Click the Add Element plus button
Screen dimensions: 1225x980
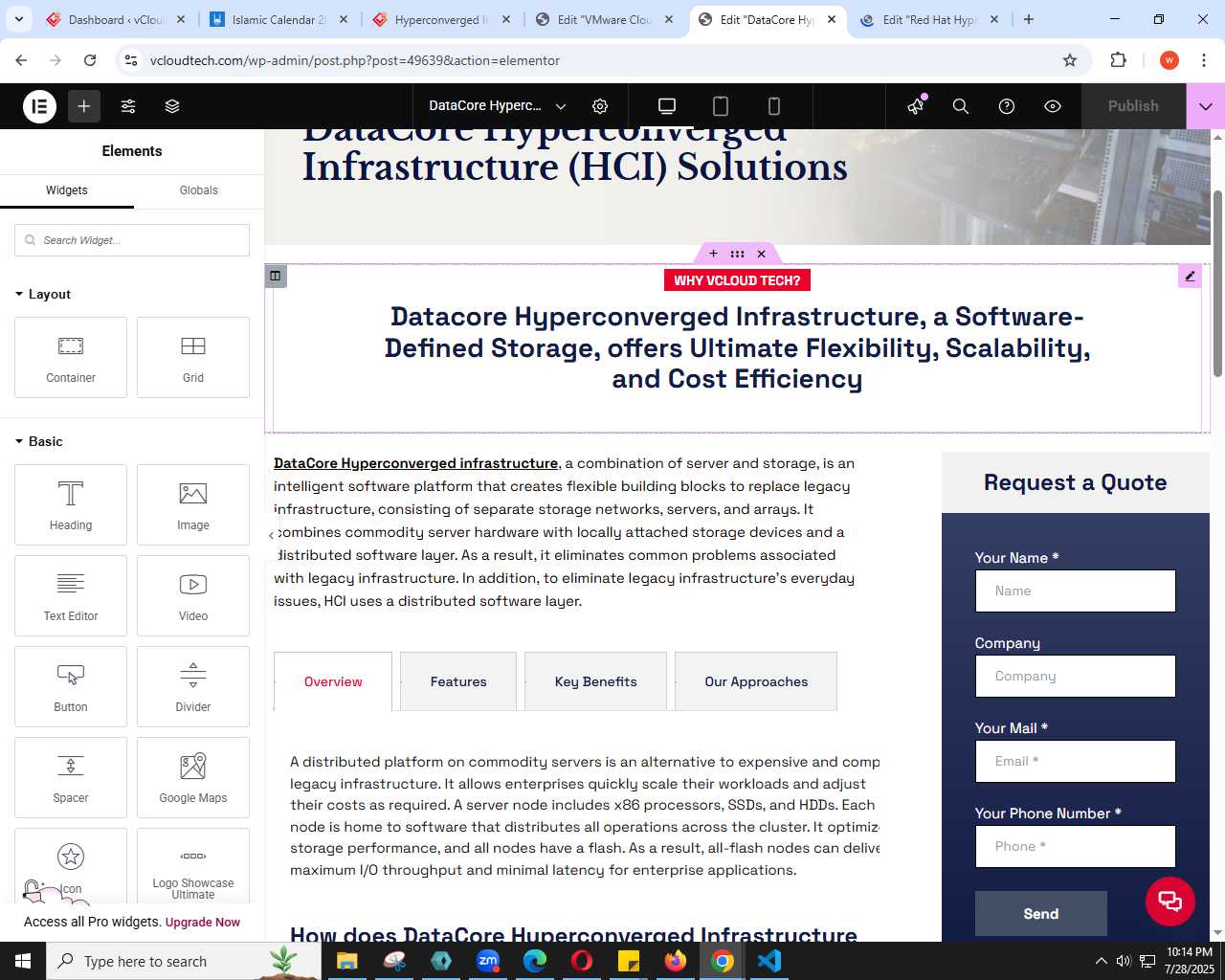click(84, 106)
